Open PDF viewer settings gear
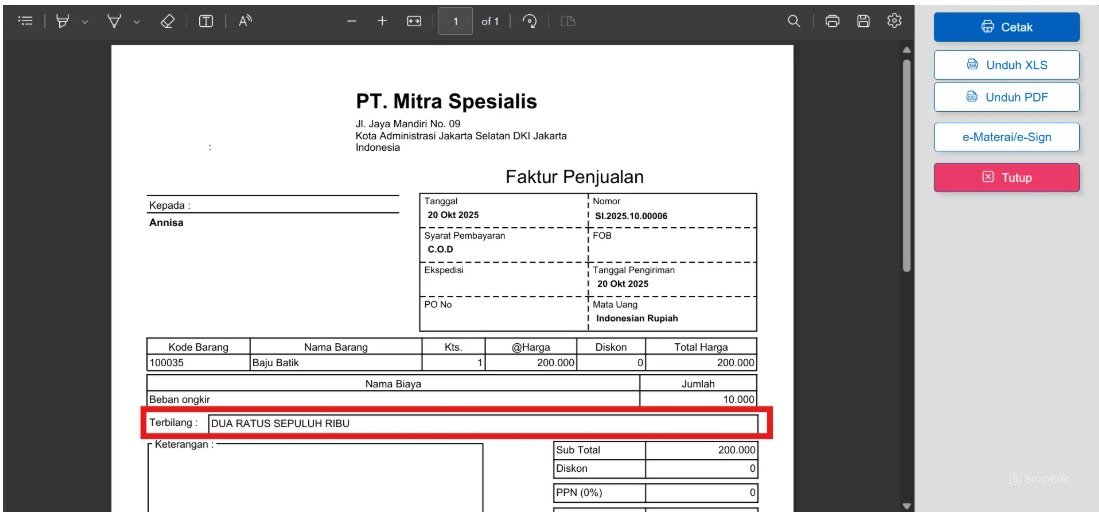 point(894,21)
